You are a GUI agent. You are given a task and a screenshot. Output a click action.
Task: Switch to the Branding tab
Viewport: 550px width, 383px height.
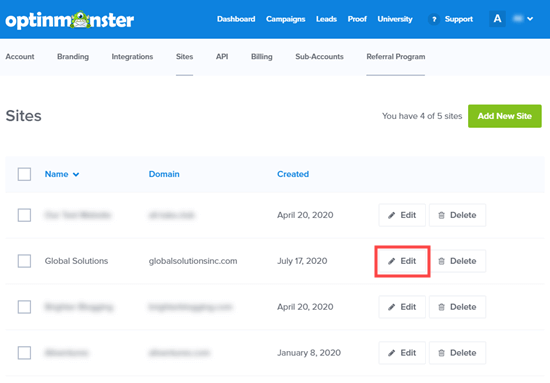[x=73, y=56]
